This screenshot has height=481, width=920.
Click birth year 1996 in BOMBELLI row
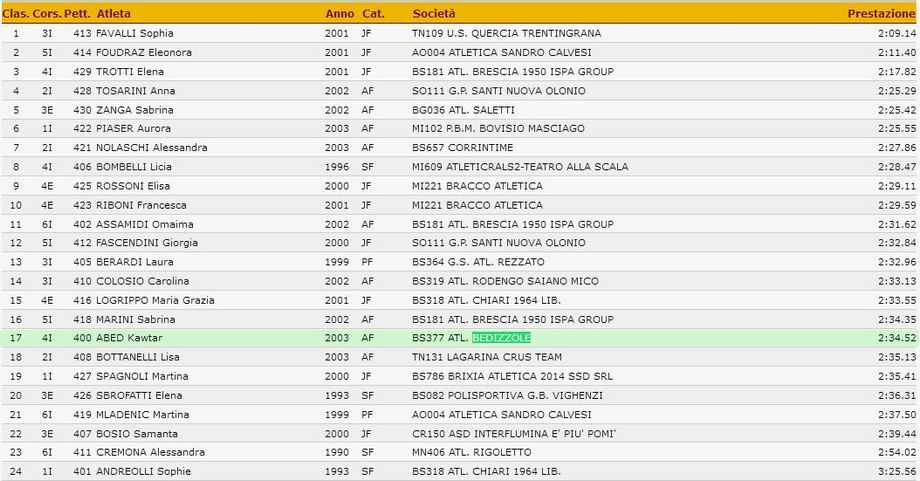click(x=337, y=167)
